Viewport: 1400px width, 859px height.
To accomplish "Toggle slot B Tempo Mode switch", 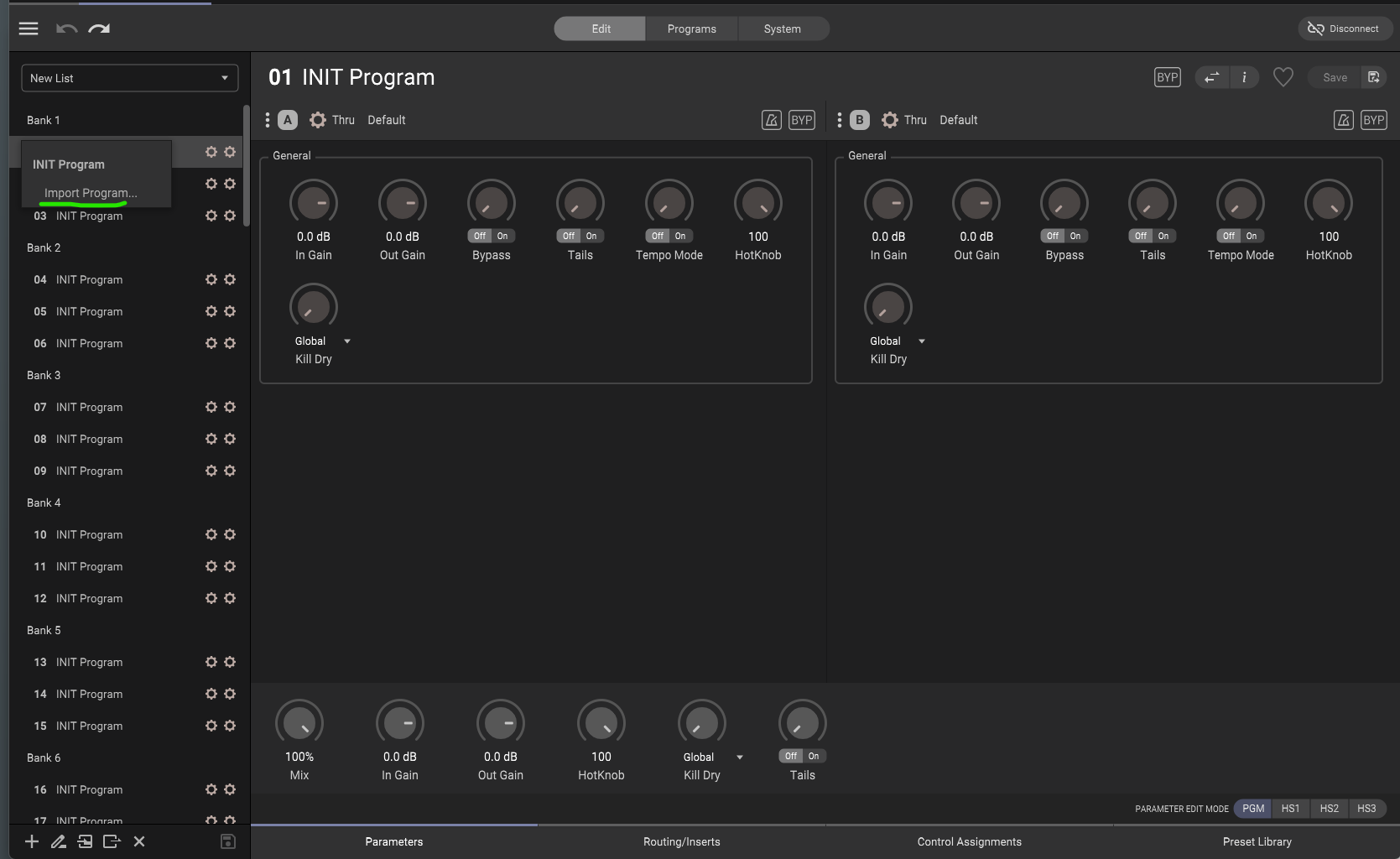I will click(1240, 236).
